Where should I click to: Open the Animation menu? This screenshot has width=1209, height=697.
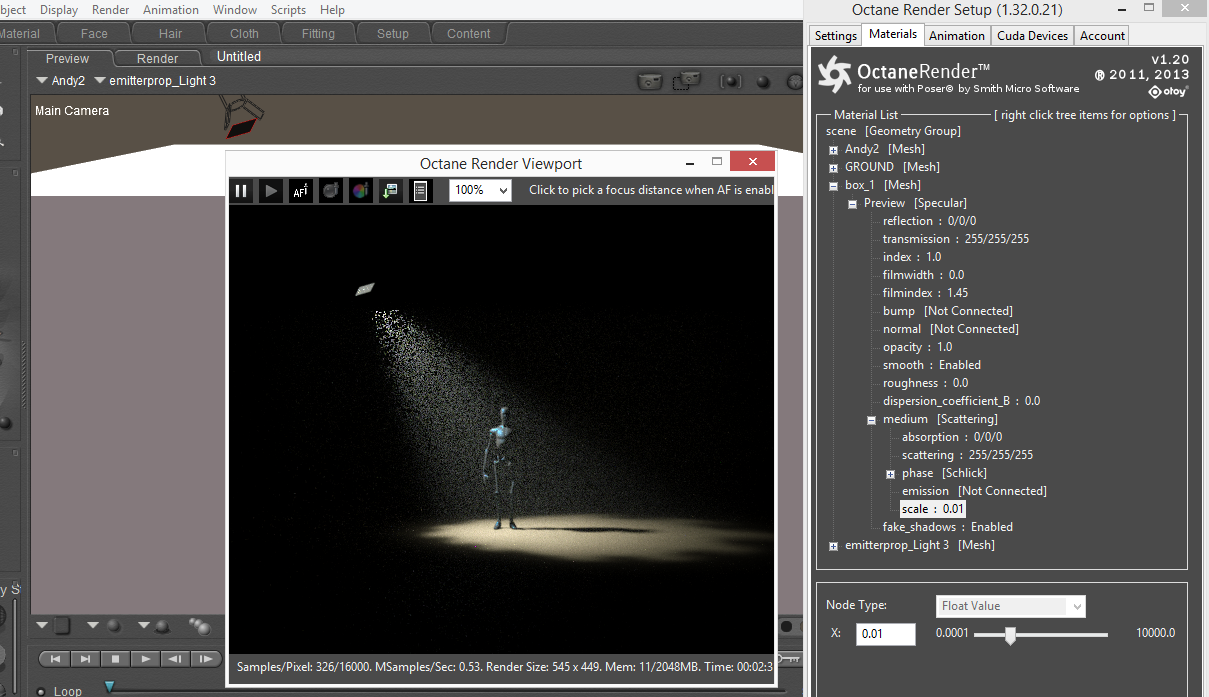click(x=171, y=10)
